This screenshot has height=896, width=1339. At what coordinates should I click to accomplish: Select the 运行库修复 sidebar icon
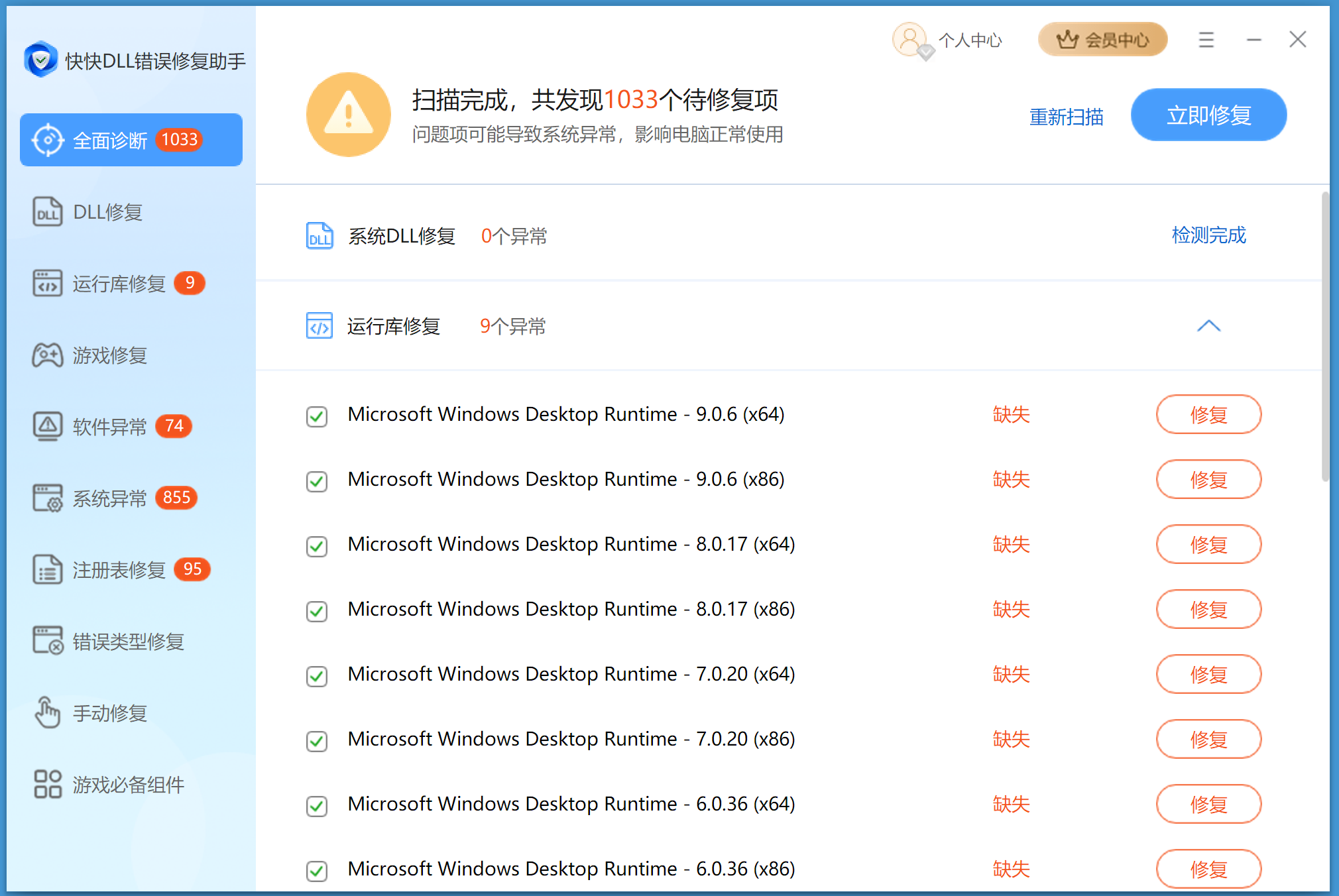click(47, 283)
